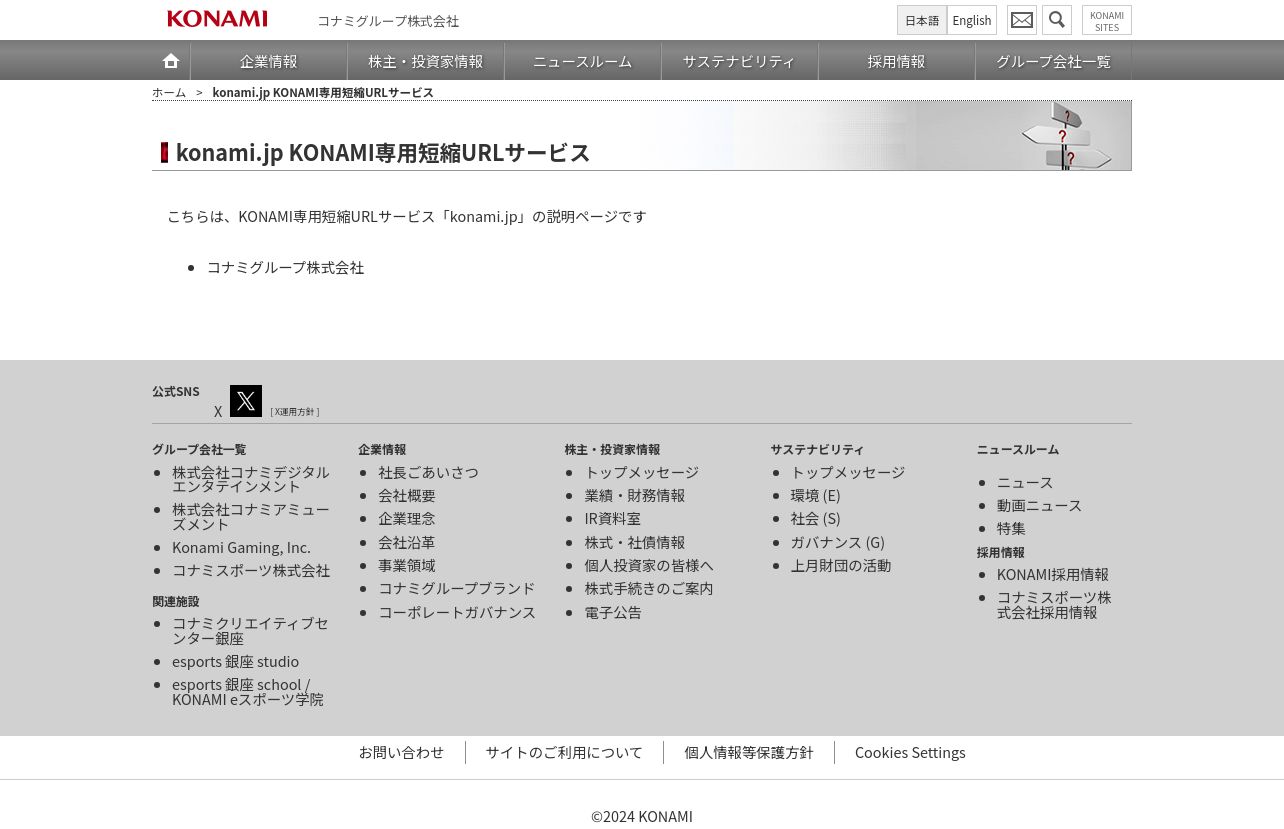Screen dimensions: 1284x829
Task: Open 電子公告 footer link
Action: pyautogui.click(x=613, y=612)
